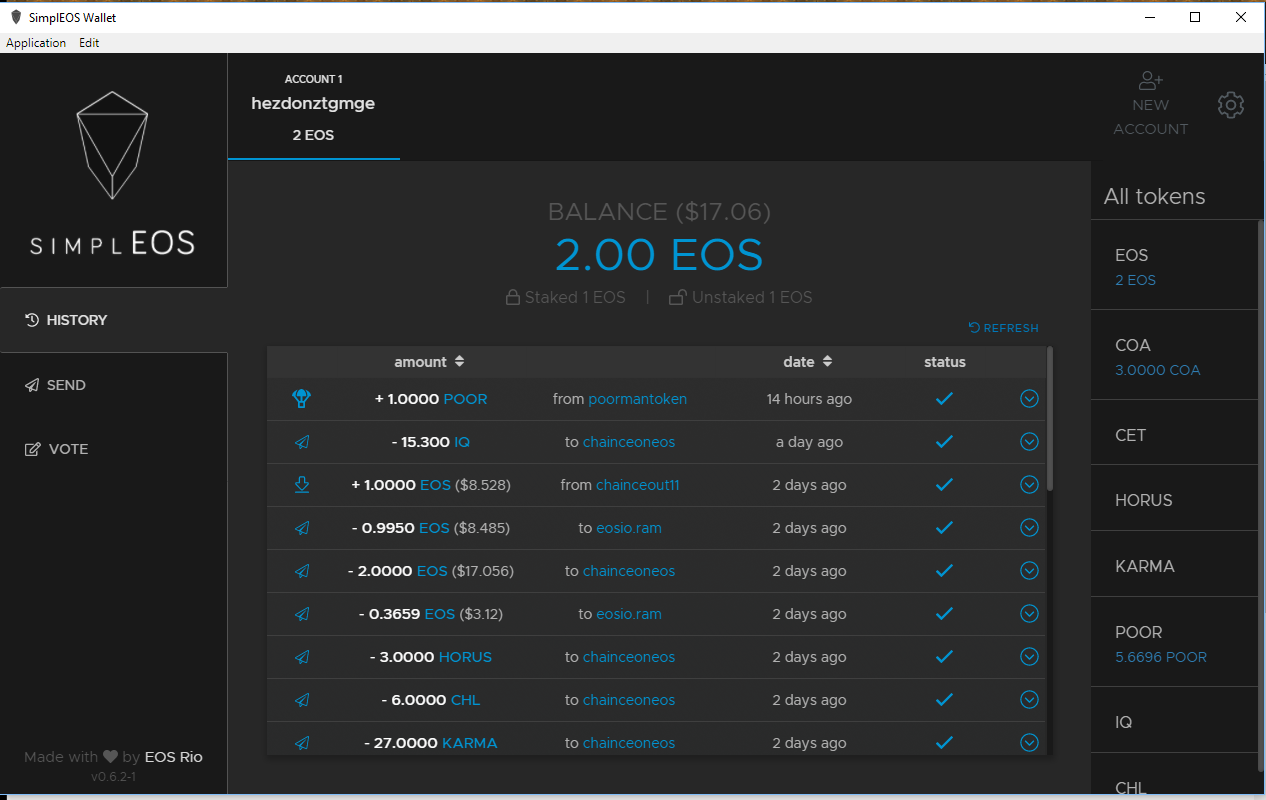Click chainceoneos link in HORUS row

629,657
